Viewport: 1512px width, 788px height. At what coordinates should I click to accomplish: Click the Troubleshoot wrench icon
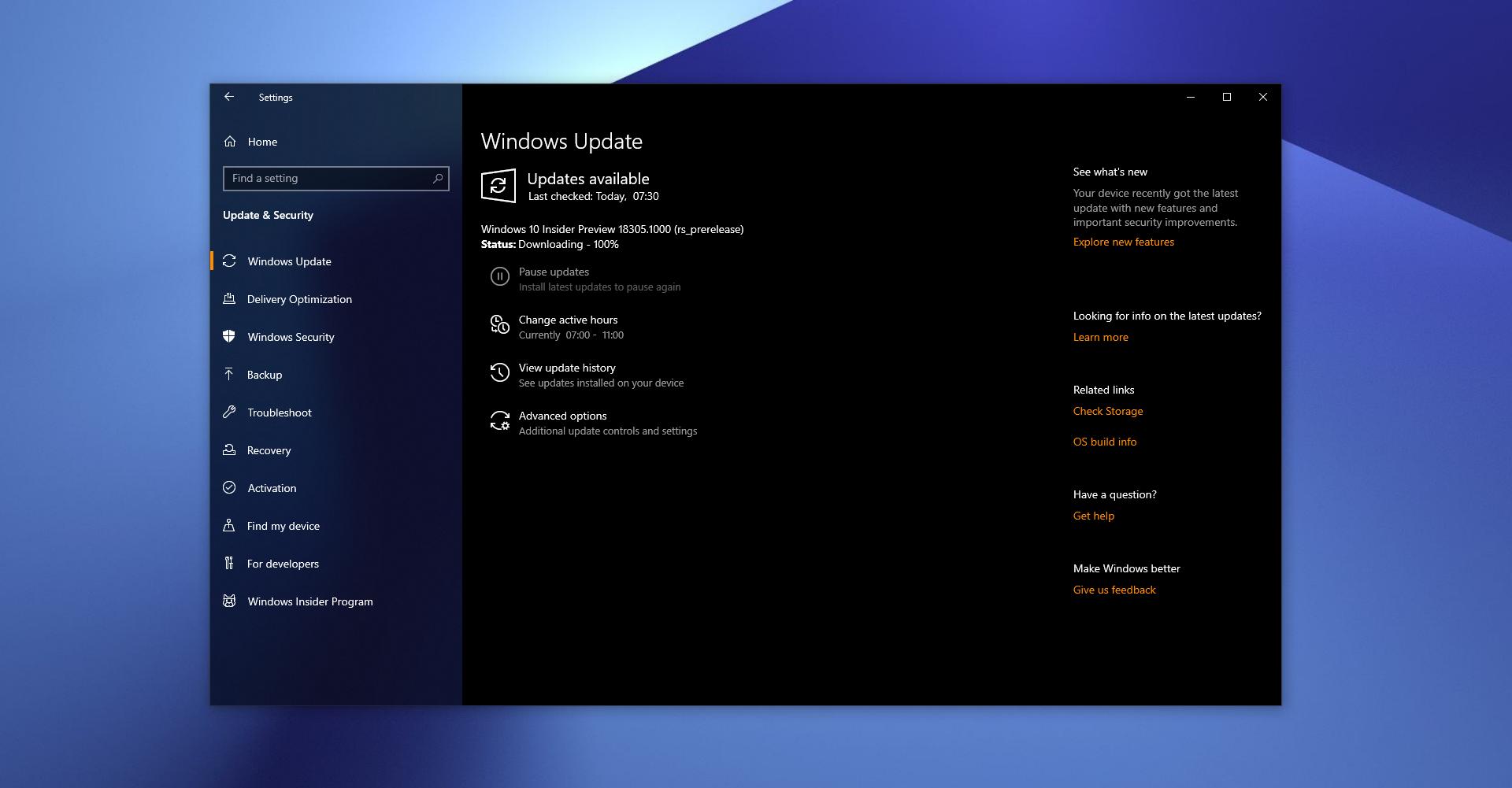(x=229, y=412)
